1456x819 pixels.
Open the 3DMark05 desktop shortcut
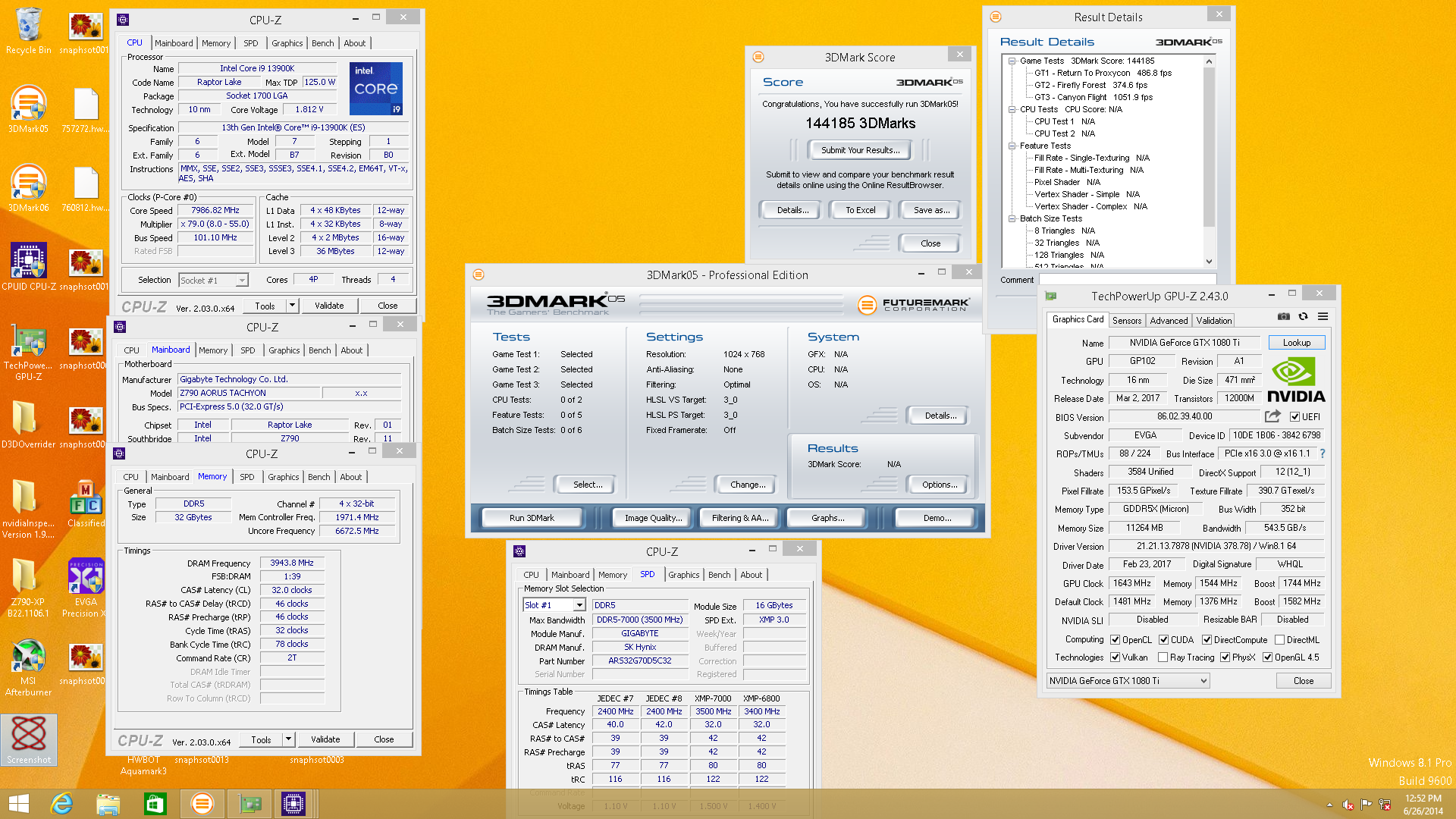[x=29, y=110]
